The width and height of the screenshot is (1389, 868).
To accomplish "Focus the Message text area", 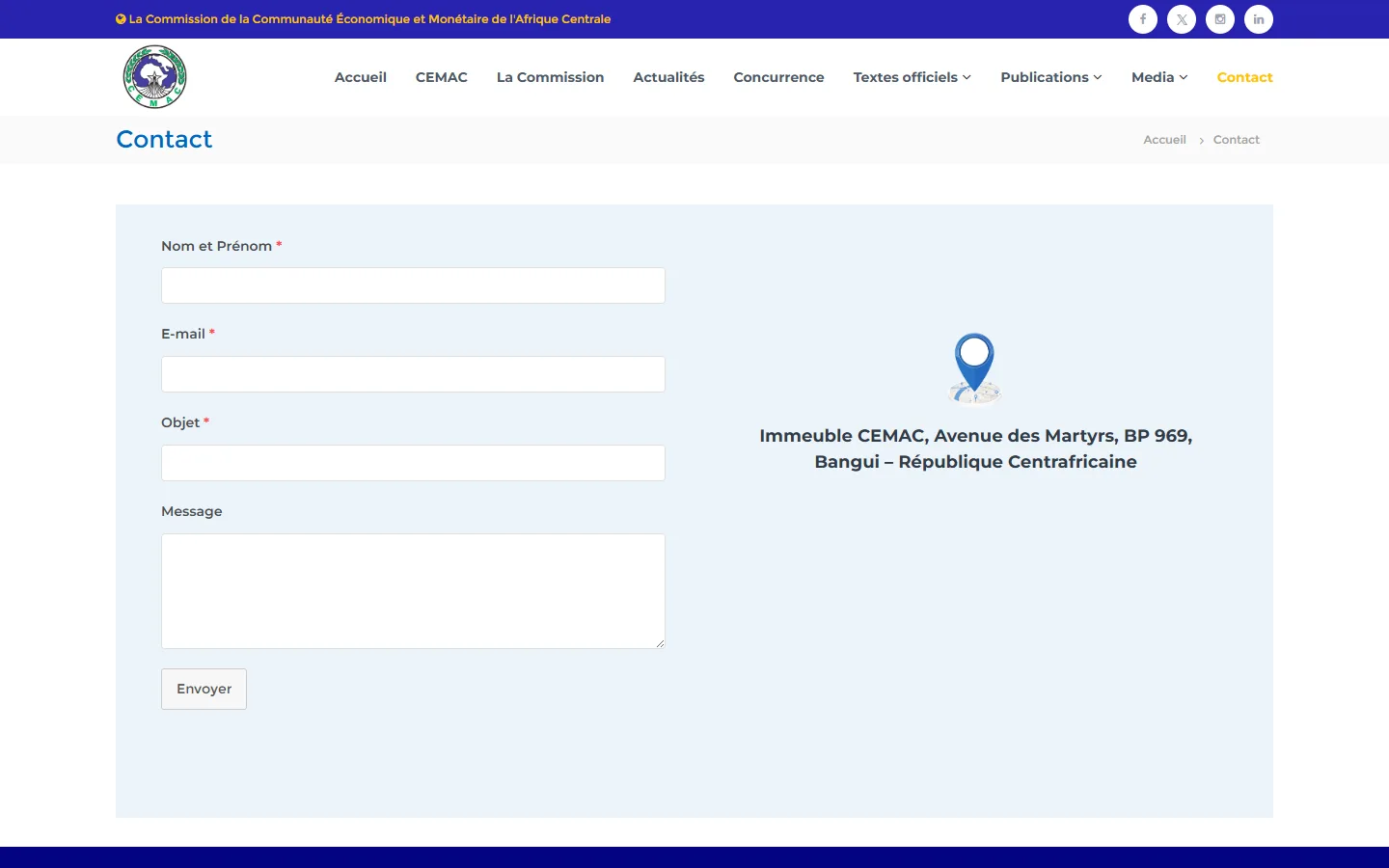I will tap(413, 591).
